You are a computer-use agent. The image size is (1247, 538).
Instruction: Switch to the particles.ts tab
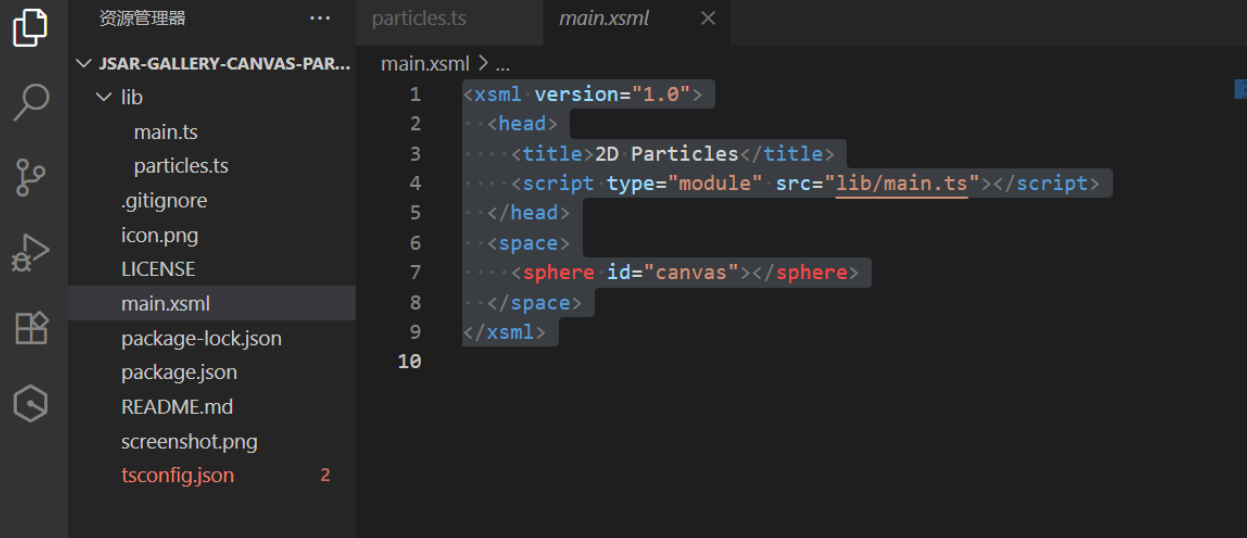[419, 18]
